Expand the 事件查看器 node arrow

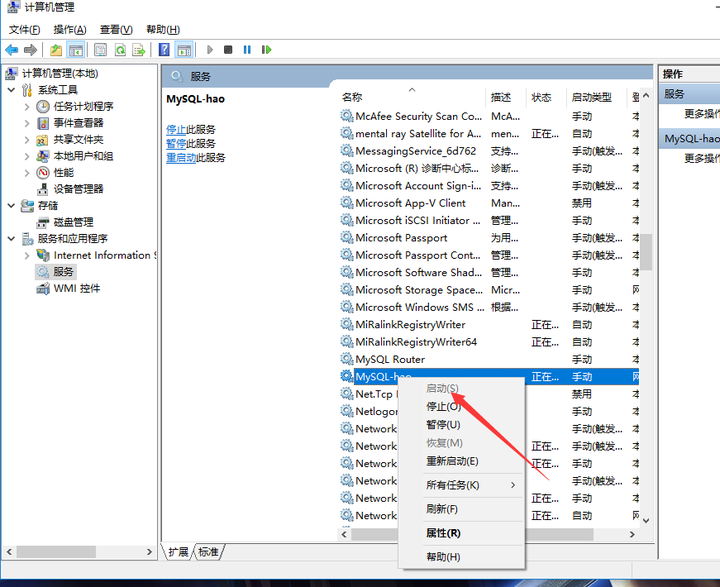point(27,123)
